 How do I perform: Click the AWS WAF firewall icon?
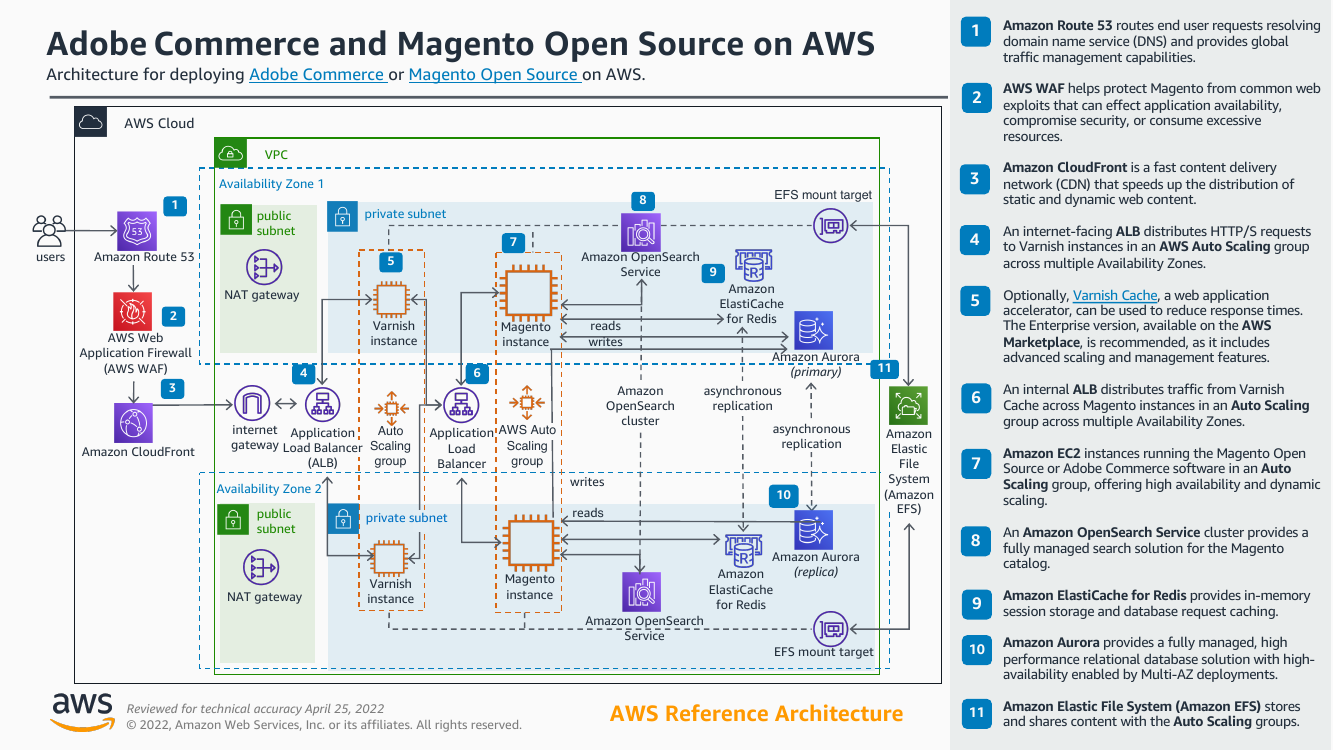pos(135,311)
